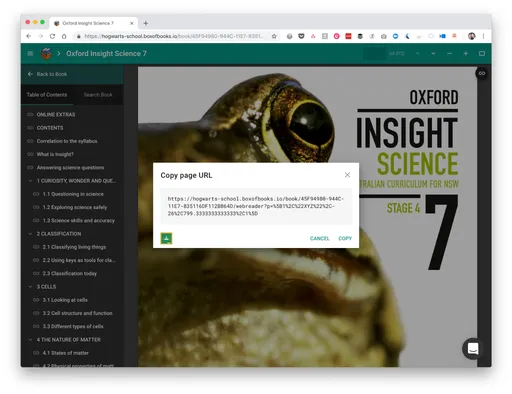
Task: Open the chat support widget
Action: point(473,349)
